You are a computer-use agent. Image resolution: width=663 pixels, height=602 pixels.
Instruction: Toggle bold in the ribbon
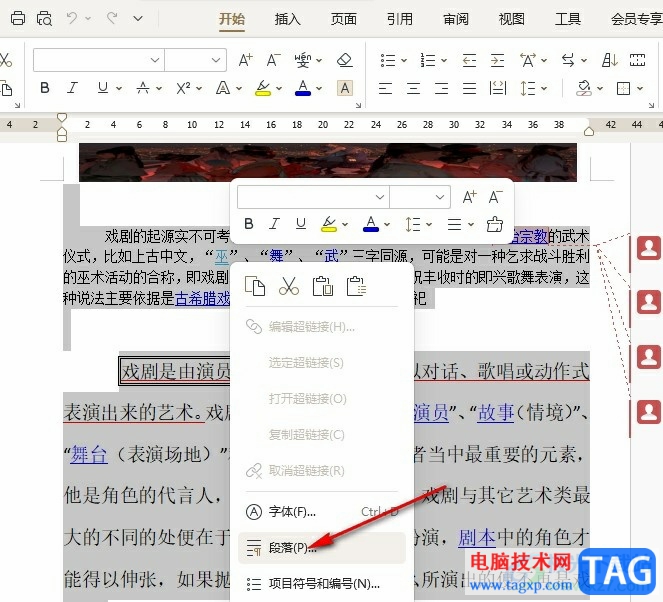coord(45,88)
